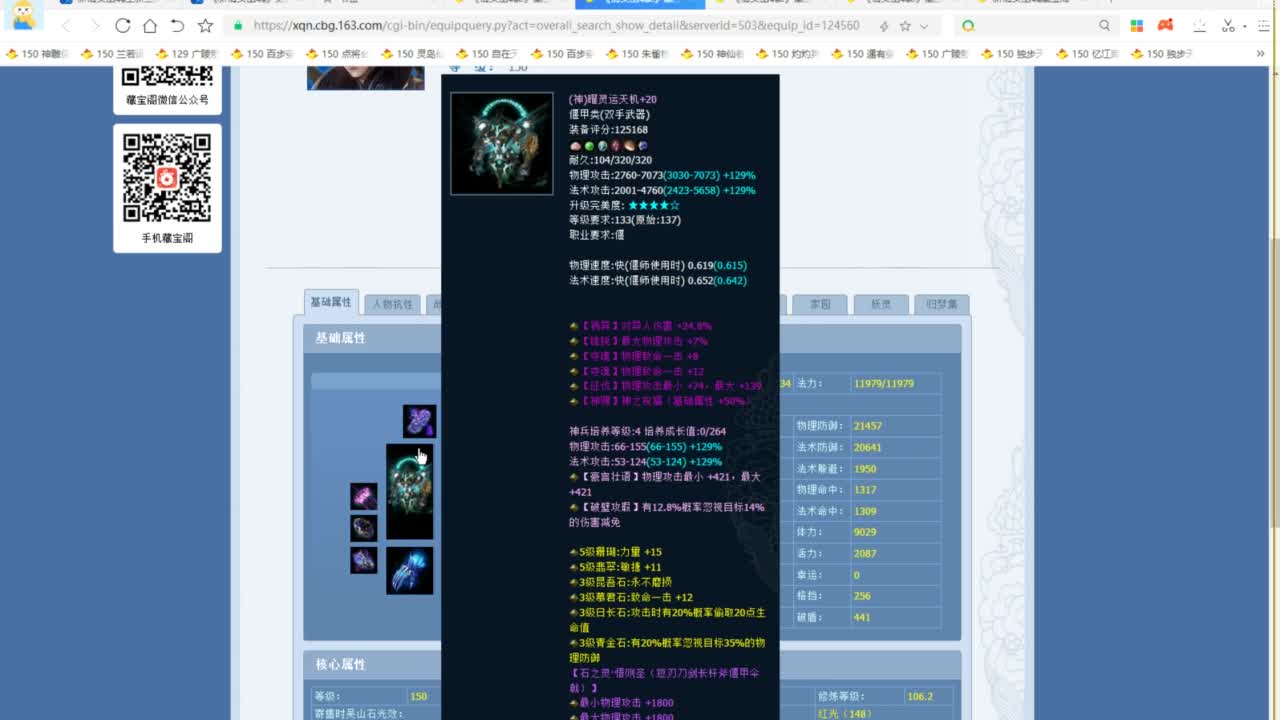Click the 活力 value 2087

865,554
